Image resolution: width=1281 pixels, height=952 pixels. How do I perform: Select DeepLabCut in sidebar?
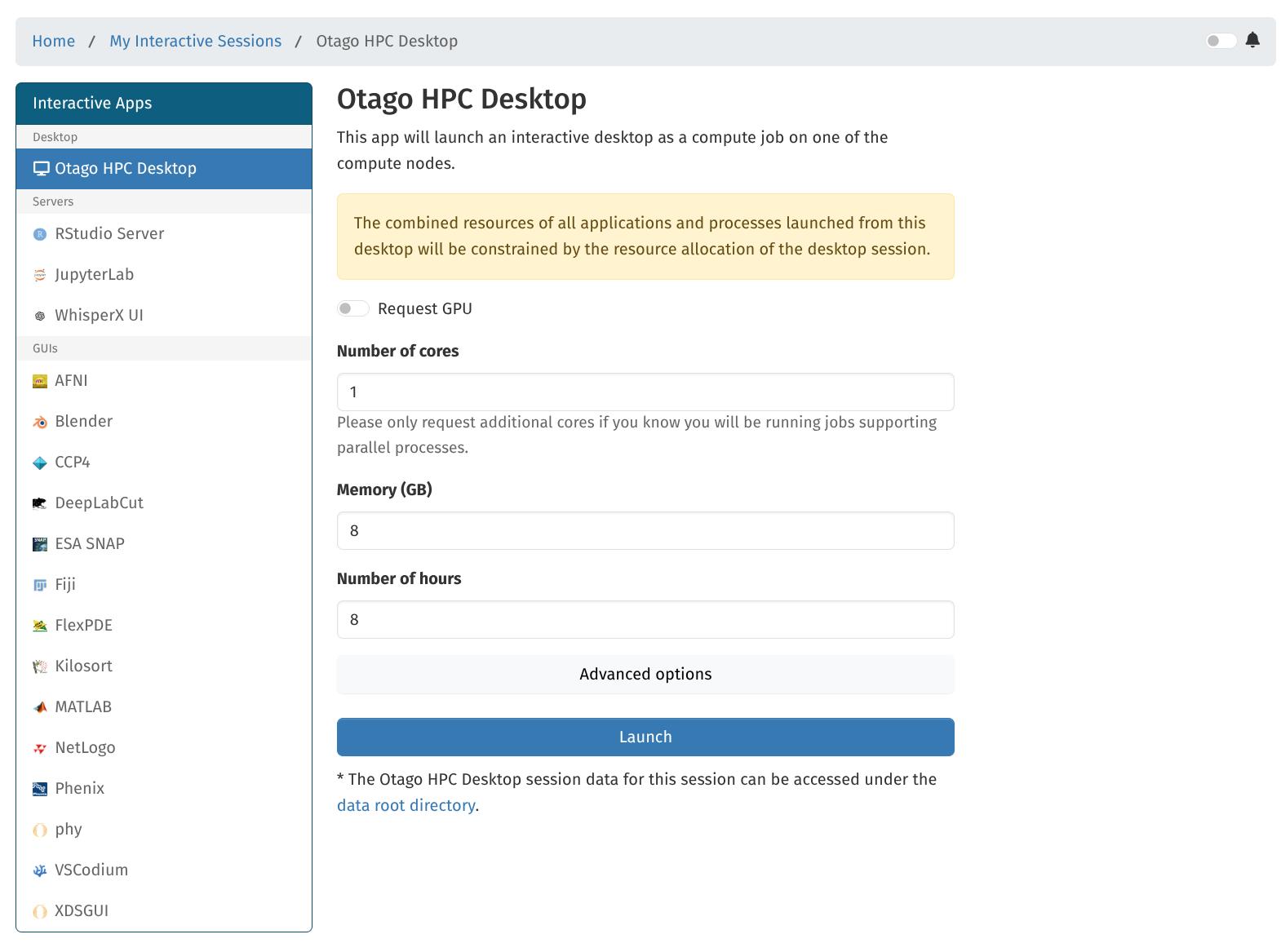coord(164,503)
